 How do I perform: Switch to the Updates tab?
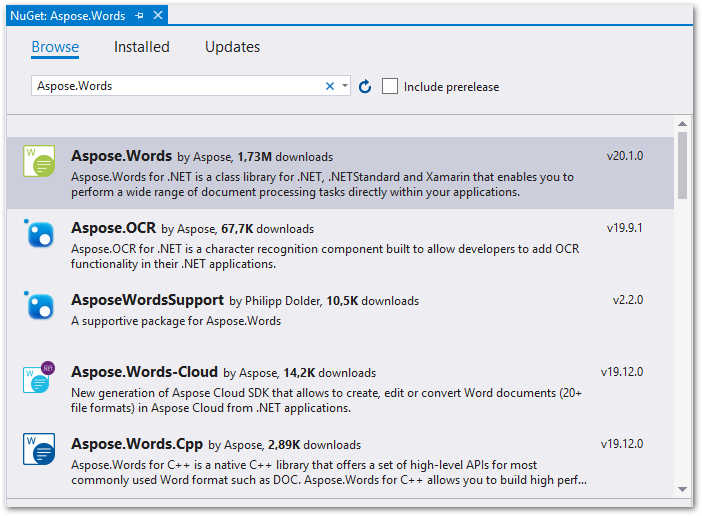click(232, 47)
